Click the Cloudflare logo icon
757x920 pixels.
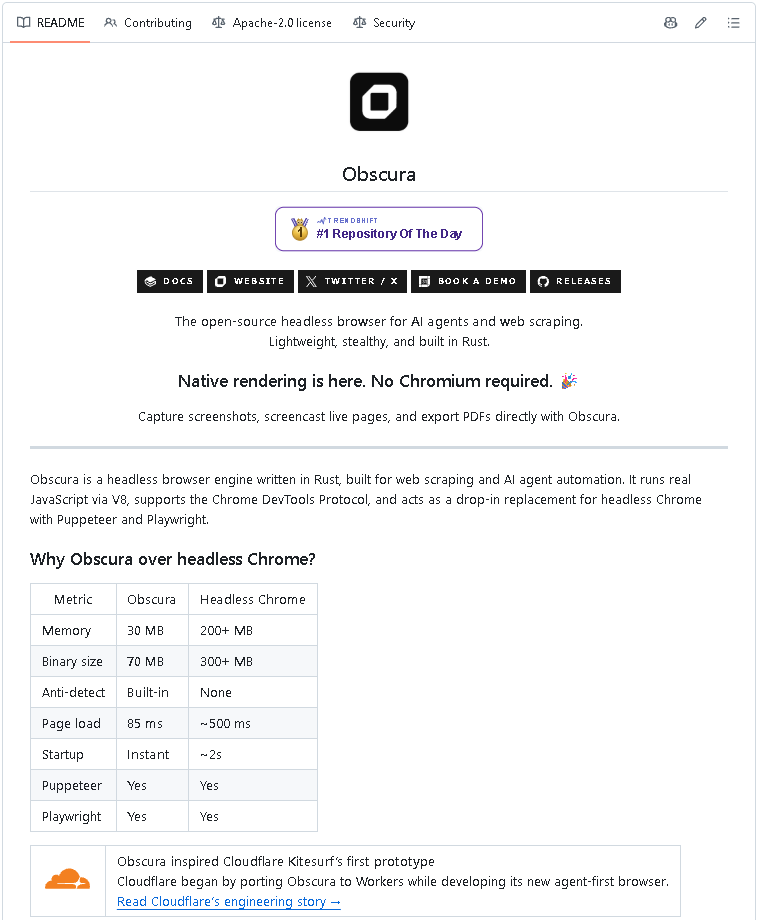68,880
